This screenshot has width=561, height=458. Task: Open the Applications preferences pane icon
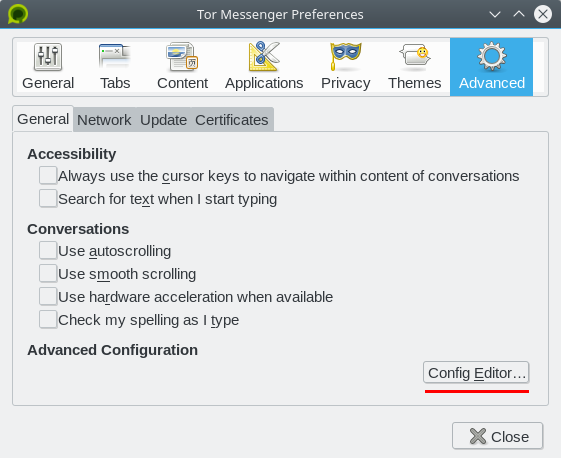pyautogui.click(x=264, y=67)
